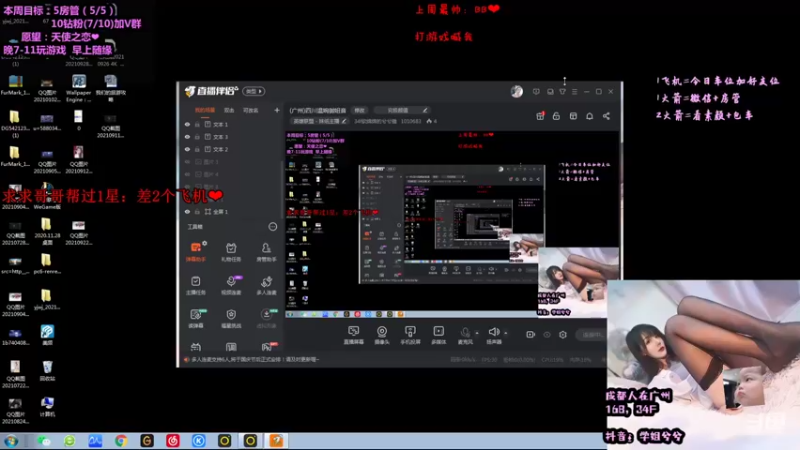The image size is (800, 450).
Task: Open NetEase Music red taskbar icon
Action: point(172,441)
